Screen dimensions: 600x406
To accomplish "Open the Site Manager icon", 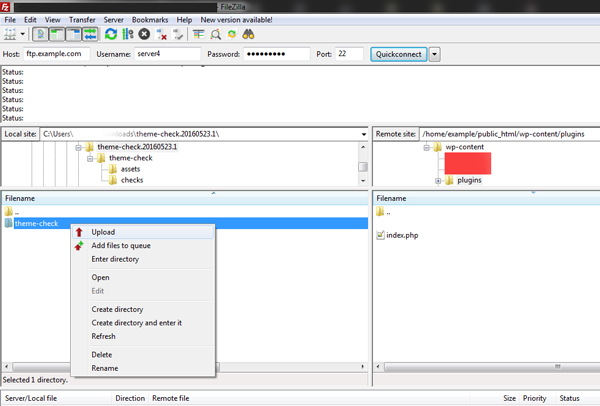I will (10, 34).
